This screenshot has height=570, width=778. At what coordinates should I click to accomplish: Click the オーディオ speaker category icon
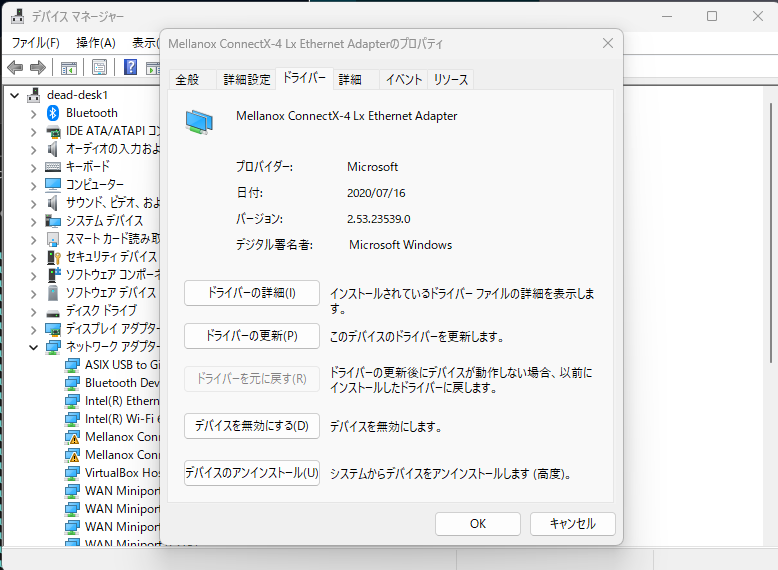pos(52,149)
